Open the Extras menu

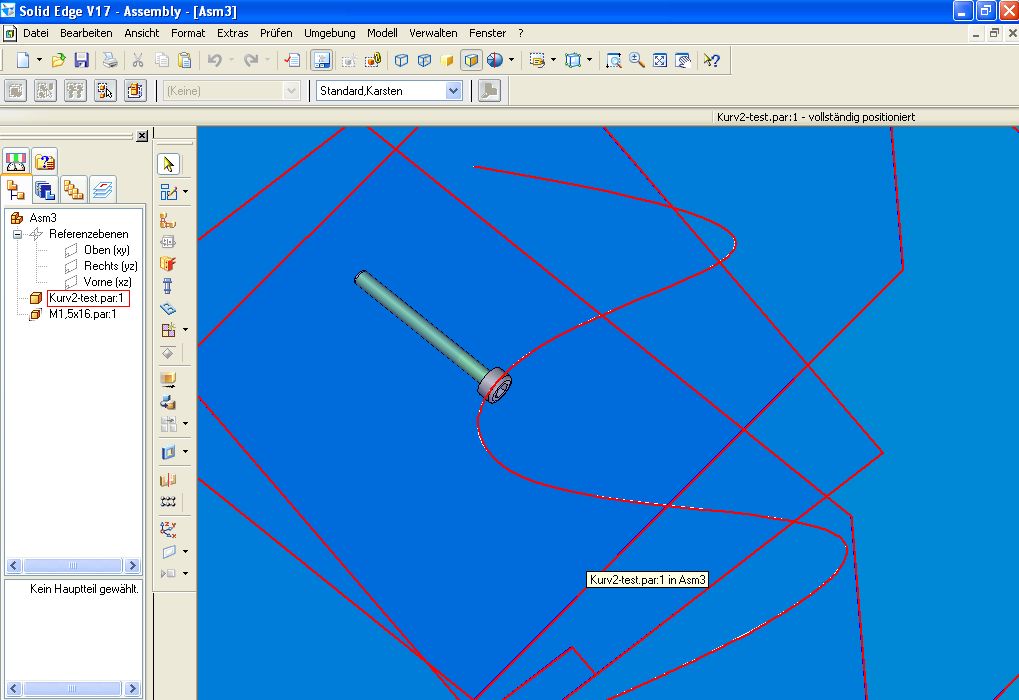click(x=232, y=33)
